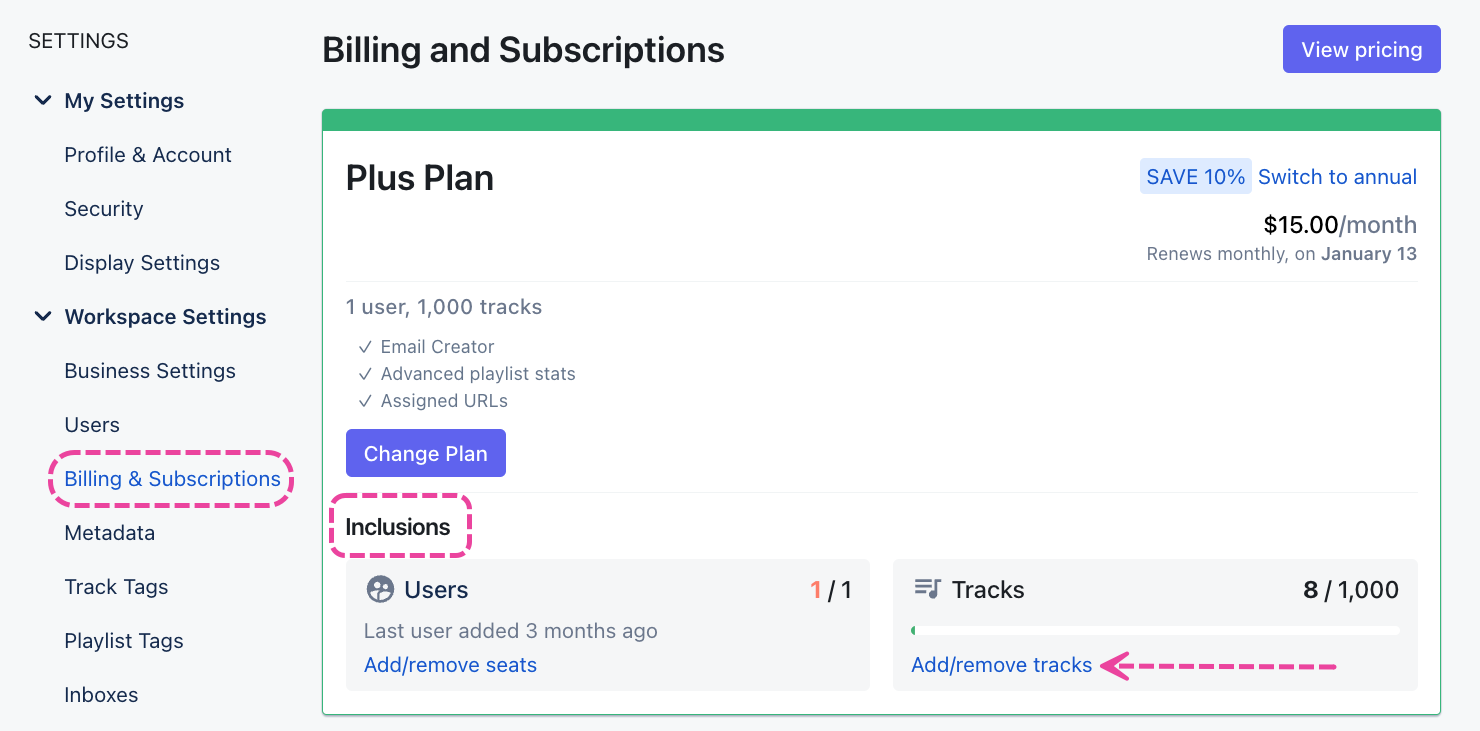Click the Add/remove seats link
1480x731 pixels.
450,665
